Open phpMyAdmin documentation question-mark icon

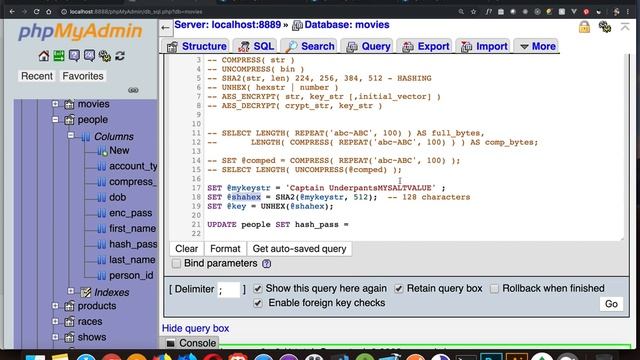click(x=74, y=56)
